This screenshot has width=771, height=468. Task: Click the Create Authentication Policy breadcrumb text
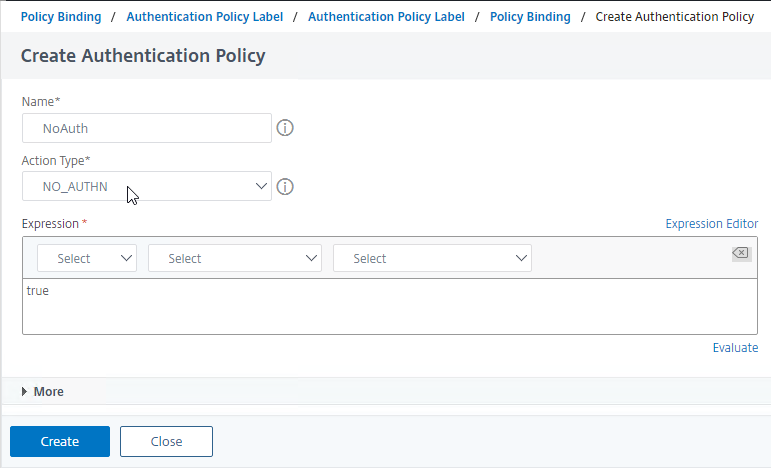click(675, 17)
